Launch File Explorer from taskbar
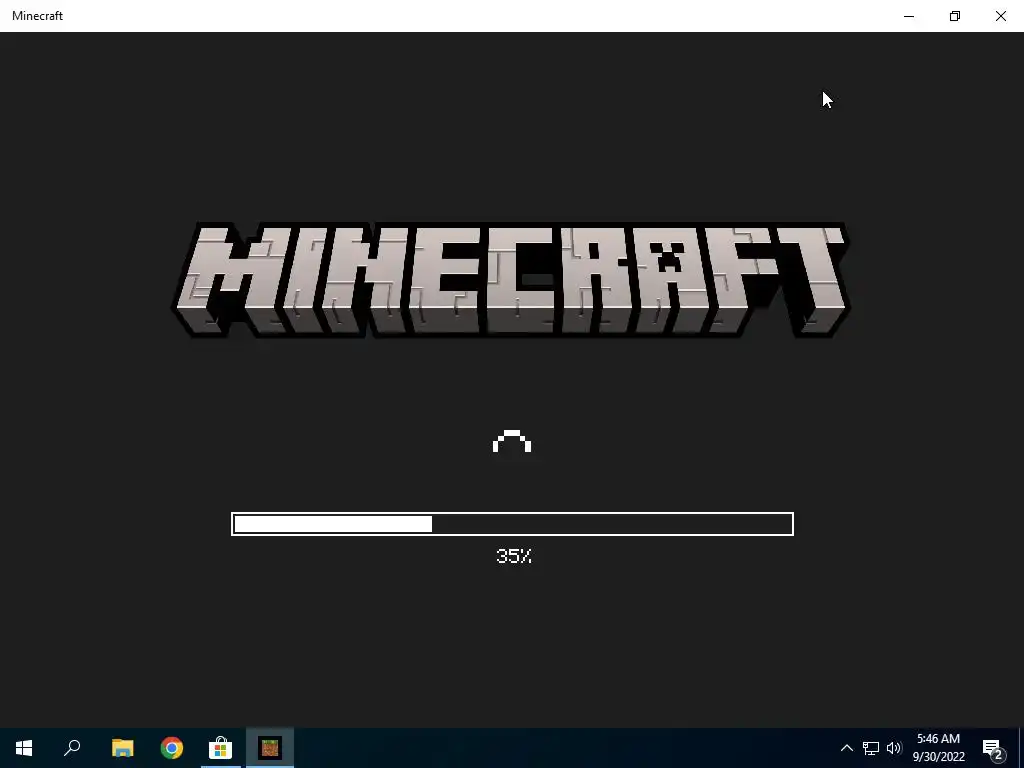Screen dimensions: 1024x768 (x=122, y=748)
